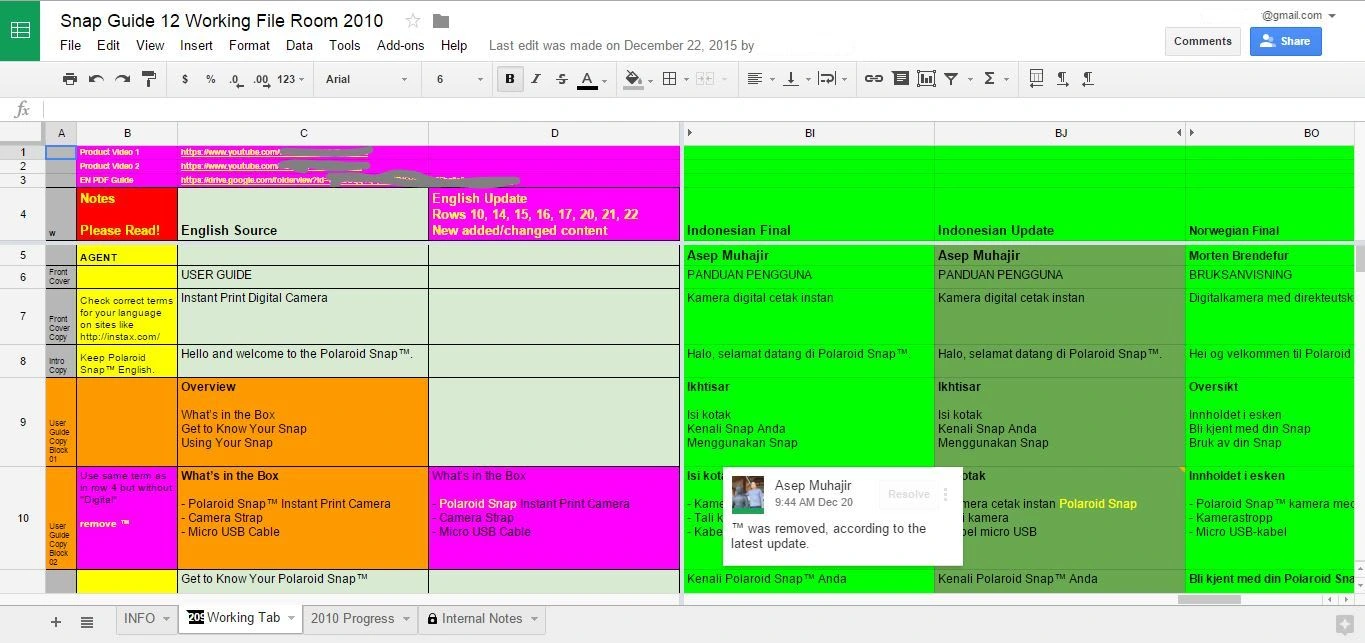This screenshot has height=643, width=1365.
Task: Click the Insert chart icon
Action: [x=926, y=79]
